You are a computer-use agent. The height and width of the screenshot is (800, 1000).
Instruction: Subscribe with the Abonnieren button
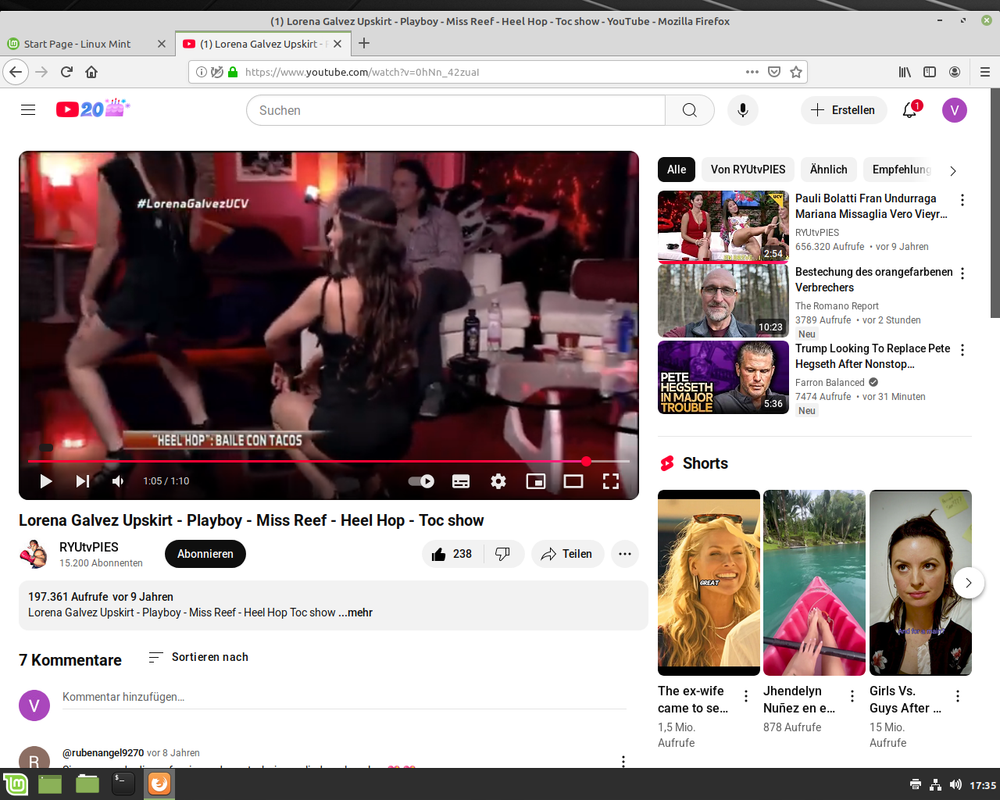(x=205, y=554)
